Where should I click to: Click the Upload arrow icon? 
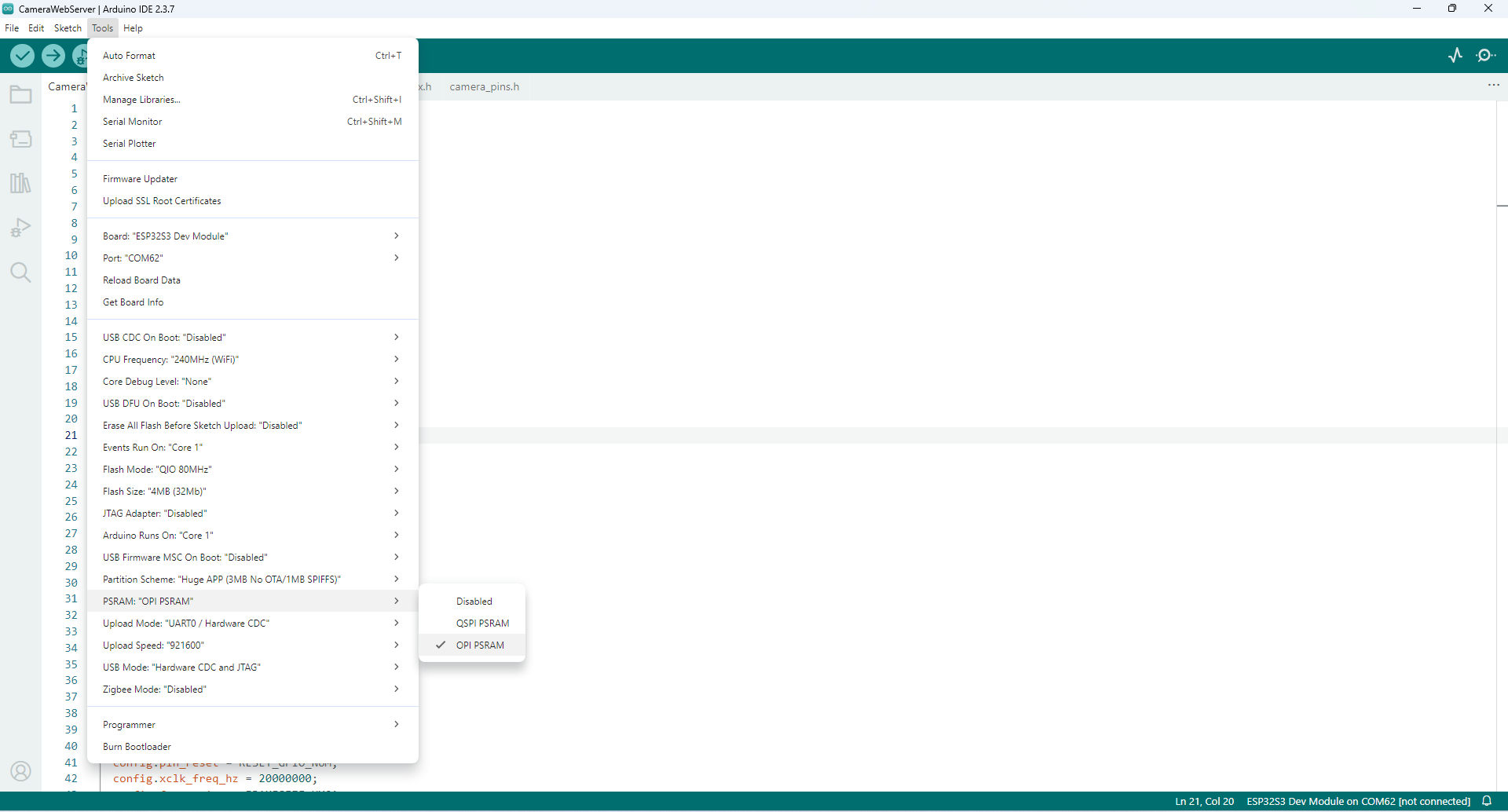[53, 56]
